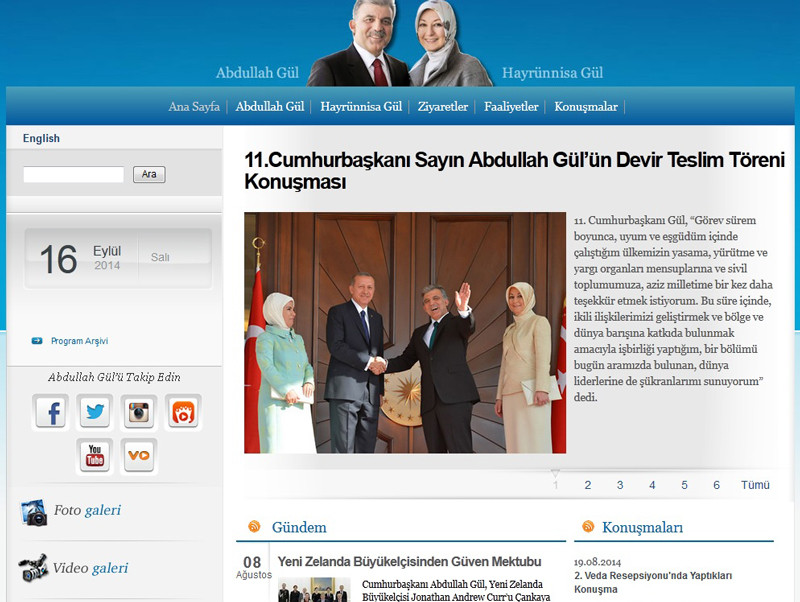This screenshot has width=800, height=602.
Task: Open the Instagram camera icon
Action: (139, 411)
